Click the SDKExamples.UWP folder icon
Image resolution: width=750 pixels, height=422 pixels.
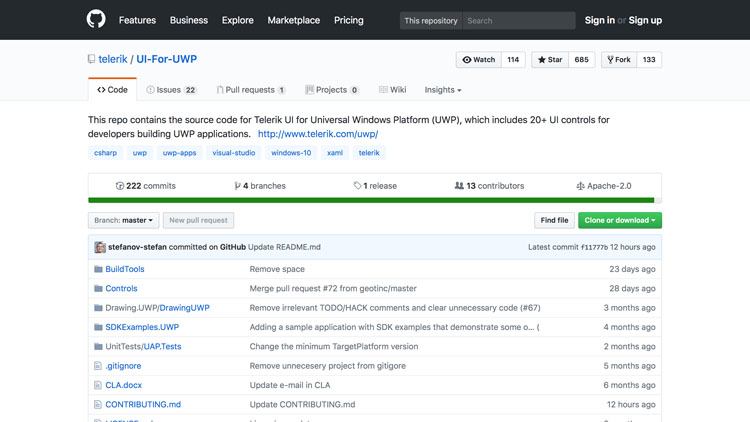pyautogui.click(x=99, y=327)
